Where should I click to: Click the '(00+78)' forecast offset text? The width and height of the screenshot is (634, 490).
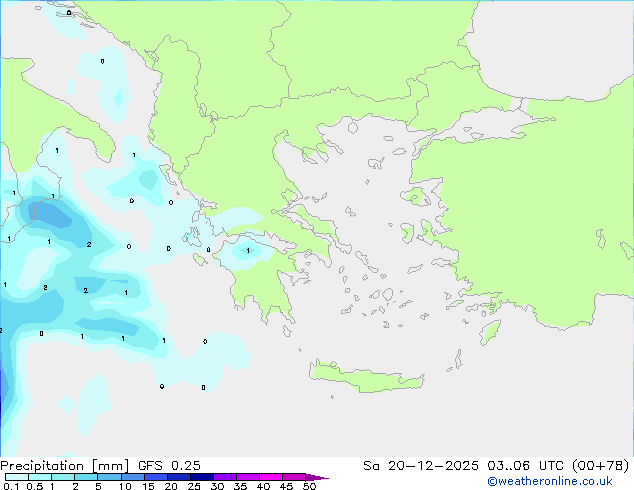tap(601, 466)
